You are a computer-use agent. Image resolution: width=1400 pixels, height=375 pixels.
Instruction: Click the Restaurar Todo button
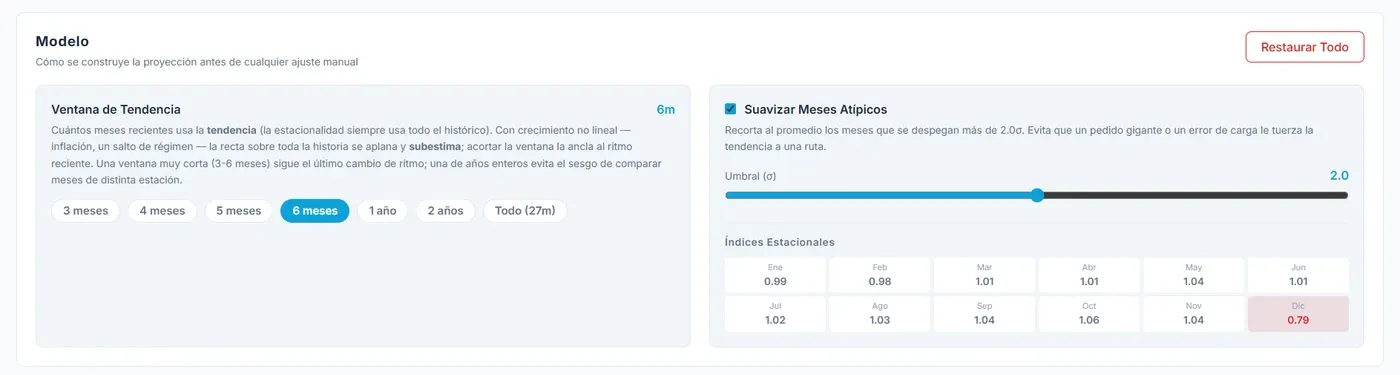click(x=1304, y=47)
